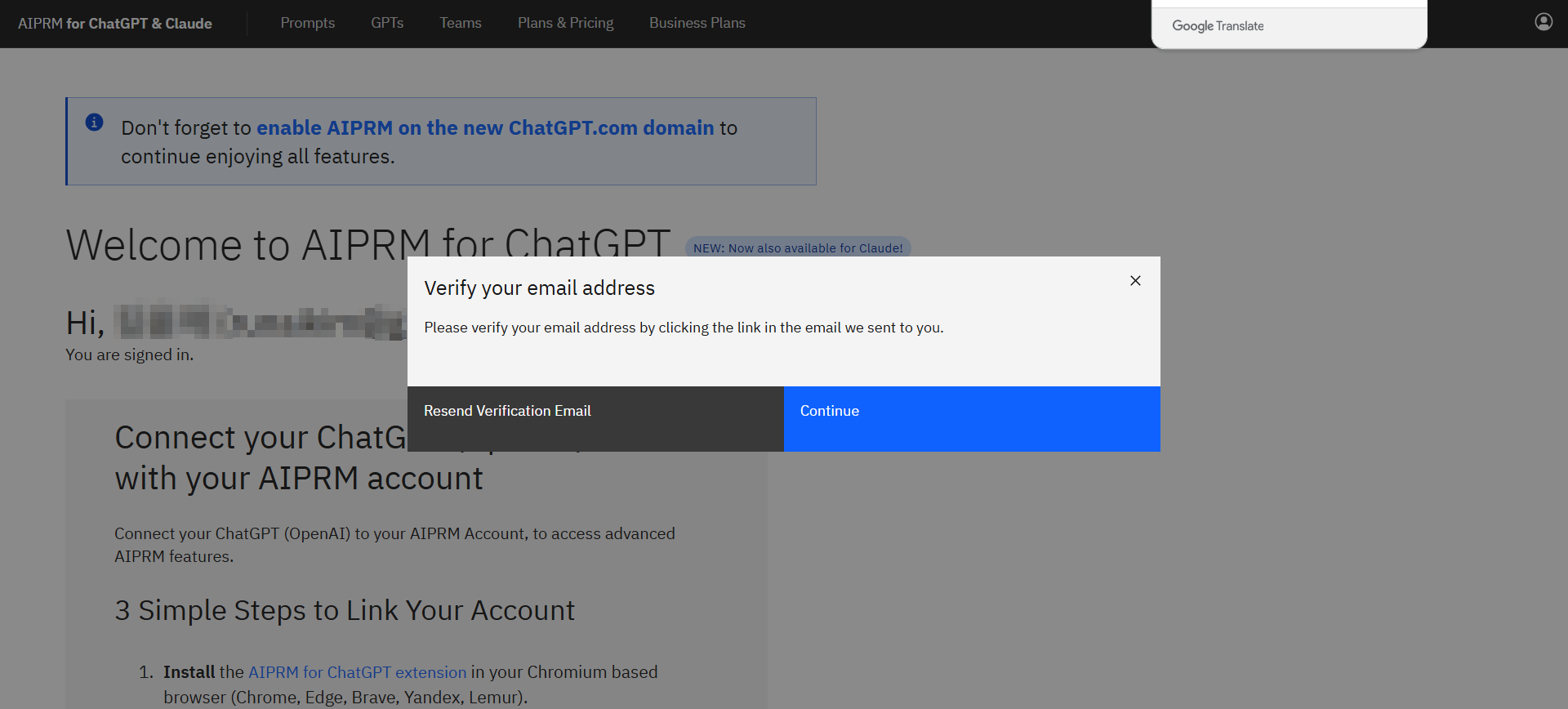Open the AIPRM for ChatGPT extension link
The height and width of the screenshot is (709, 1568).
358,672
